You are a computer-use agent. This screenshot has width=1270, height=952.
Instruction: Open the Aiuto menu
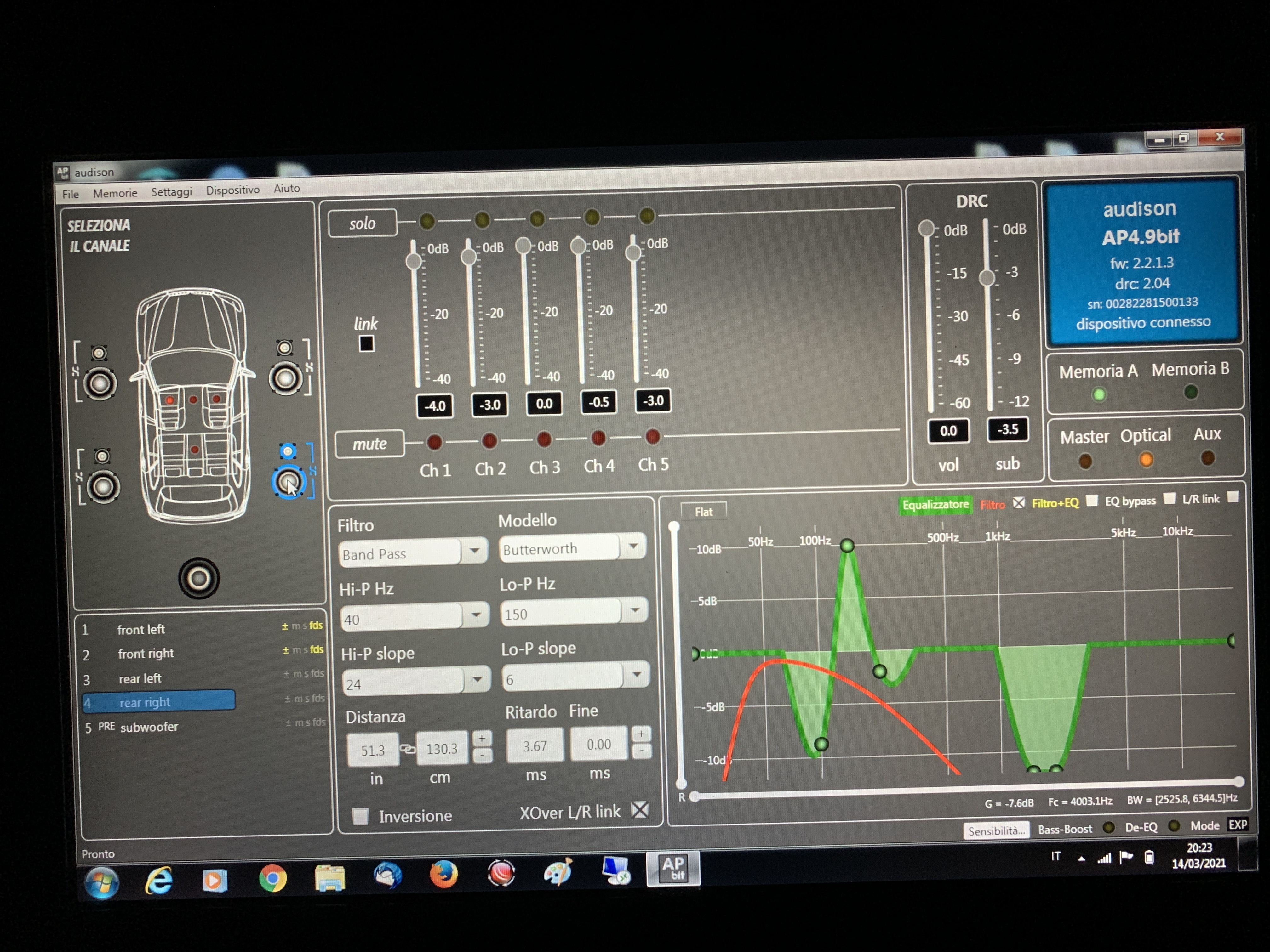[x=287, y=188]
